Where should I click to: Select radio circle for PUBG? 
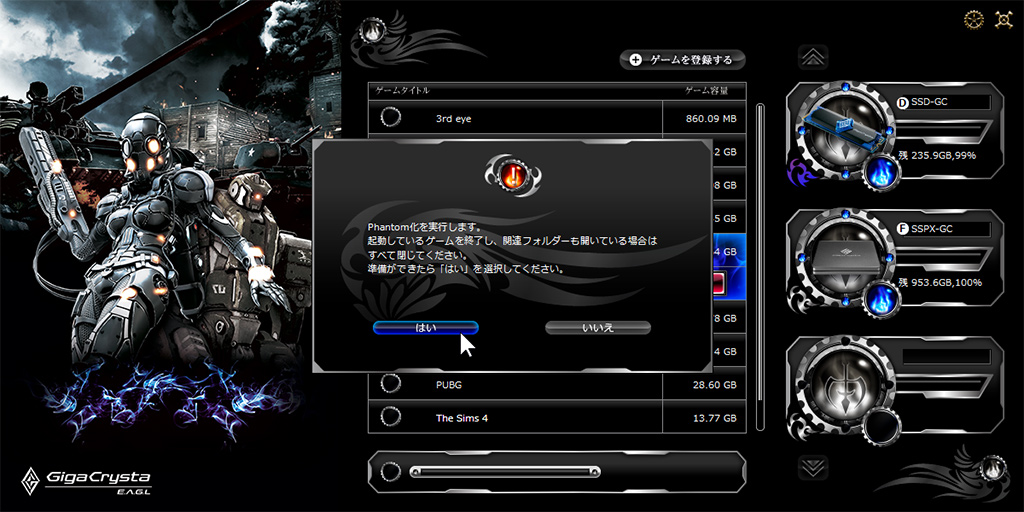pos(391,384)
